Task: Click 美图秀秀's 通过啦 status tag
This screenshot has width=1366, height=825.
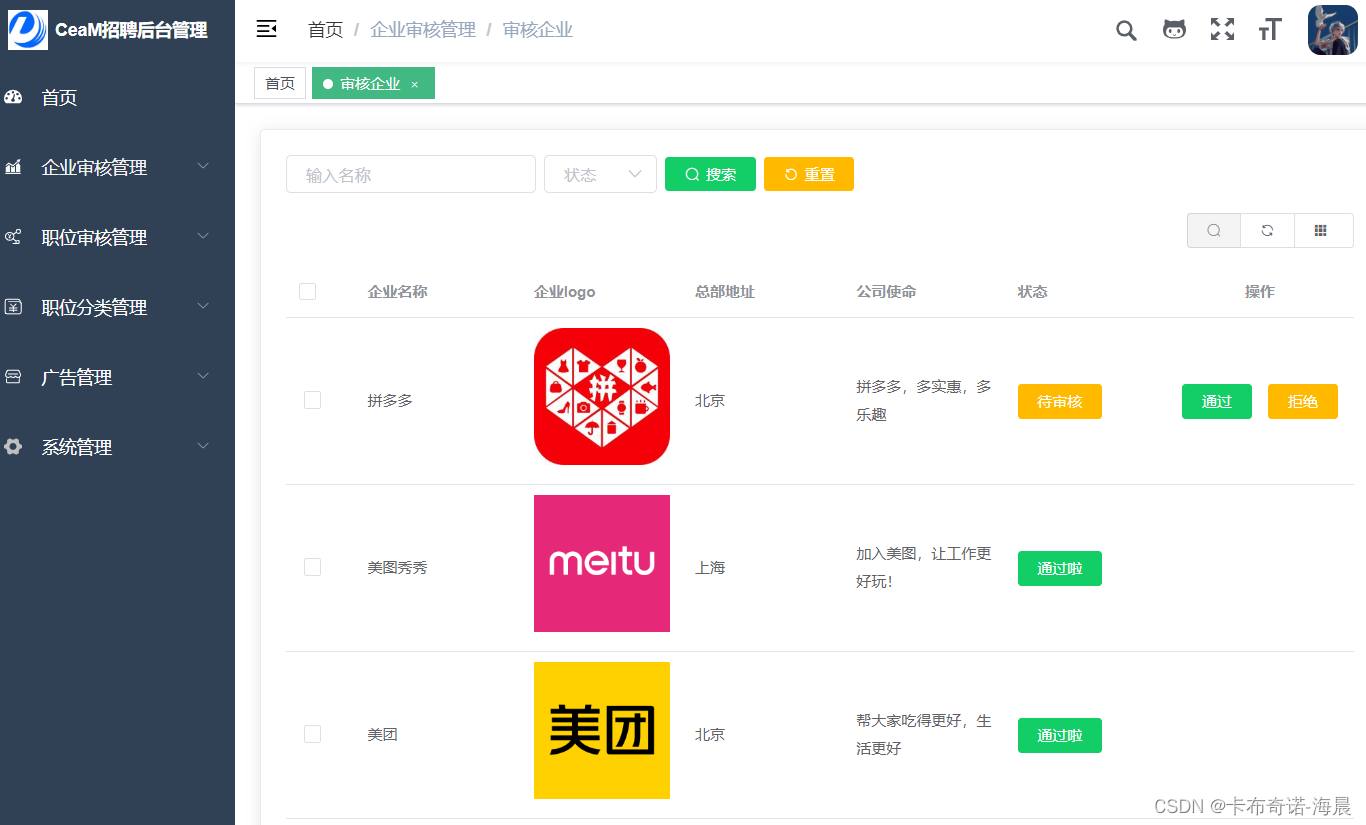Action: 1060,568
